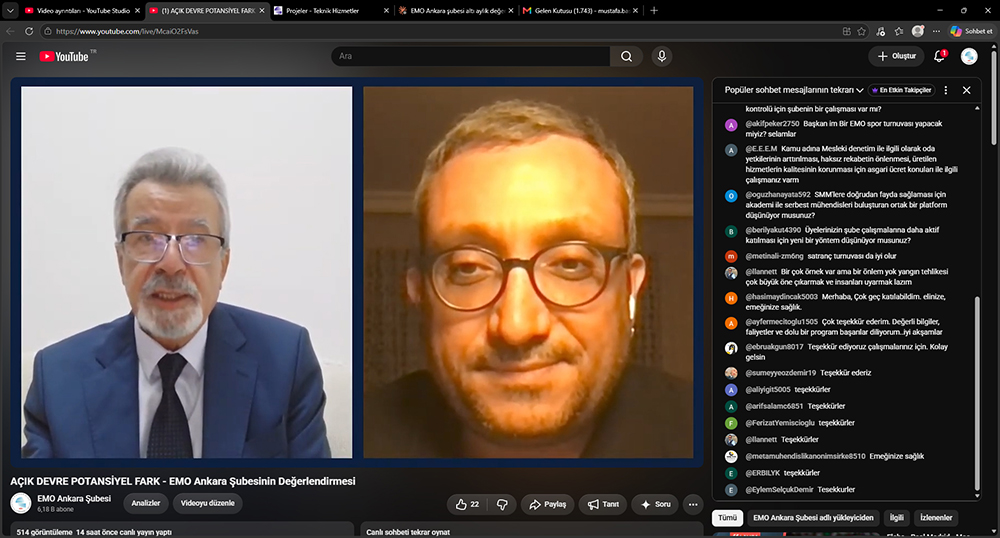This screenshot has height=538, width=1000.
Task: Open the split screen icon in address bar
Action: pos(846,31)
